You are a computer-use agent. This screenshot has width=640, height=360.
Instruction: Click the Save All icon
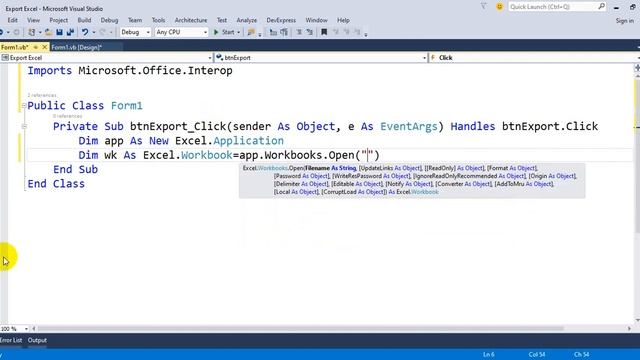click(x=70, y=32)
